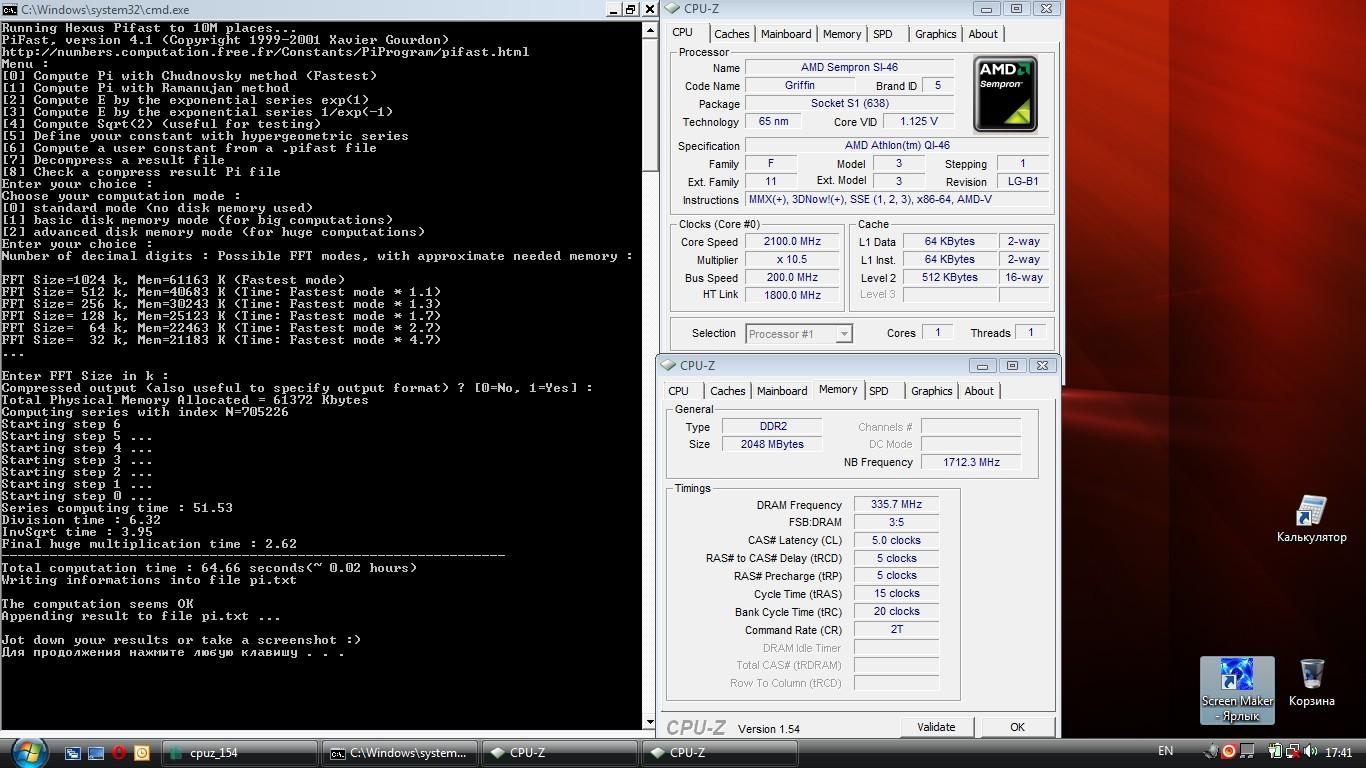Click the NB Frequency value 1712.3 MHz

[x=971, y=462]
